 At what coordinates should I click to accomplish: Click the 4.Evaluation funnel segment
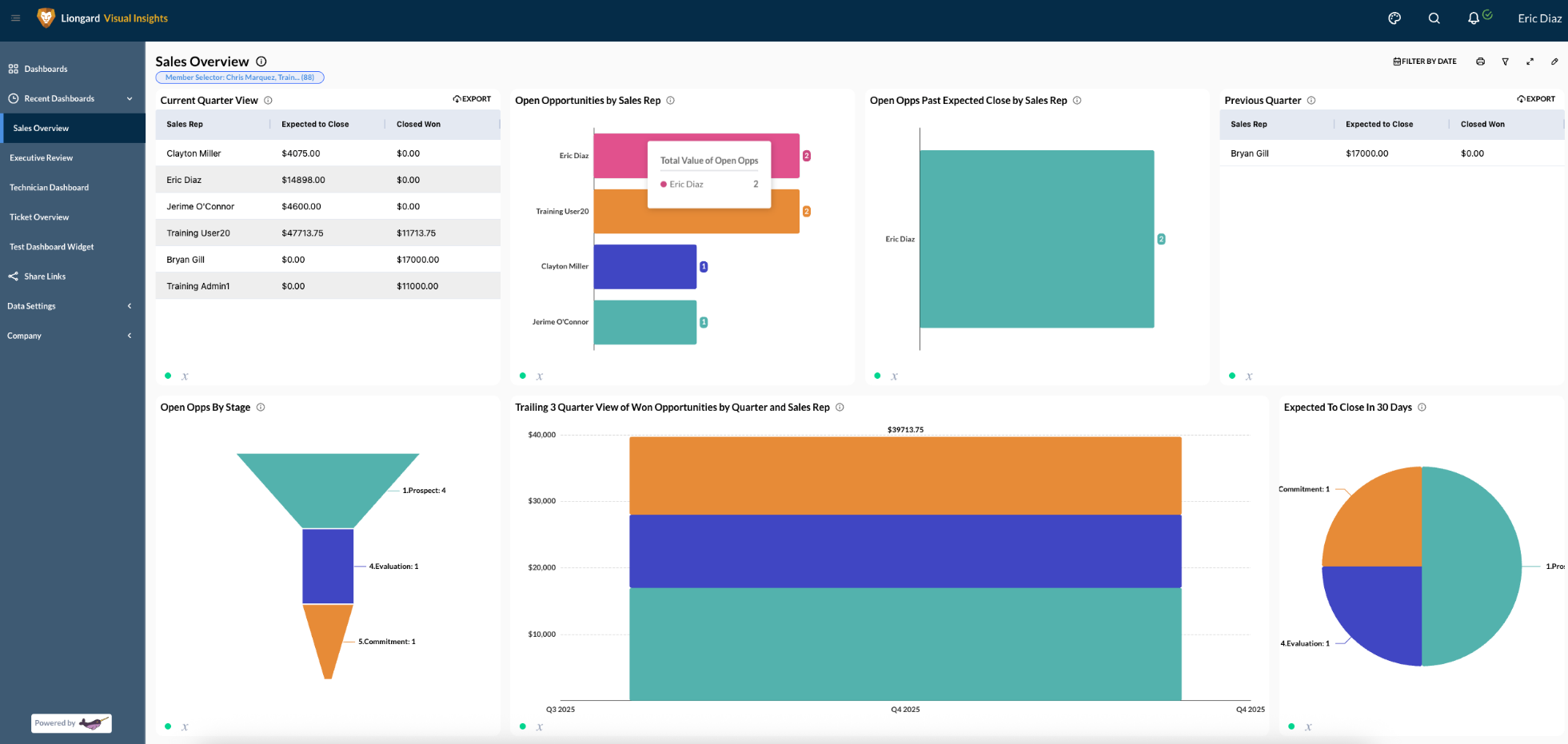pos(328,566)
